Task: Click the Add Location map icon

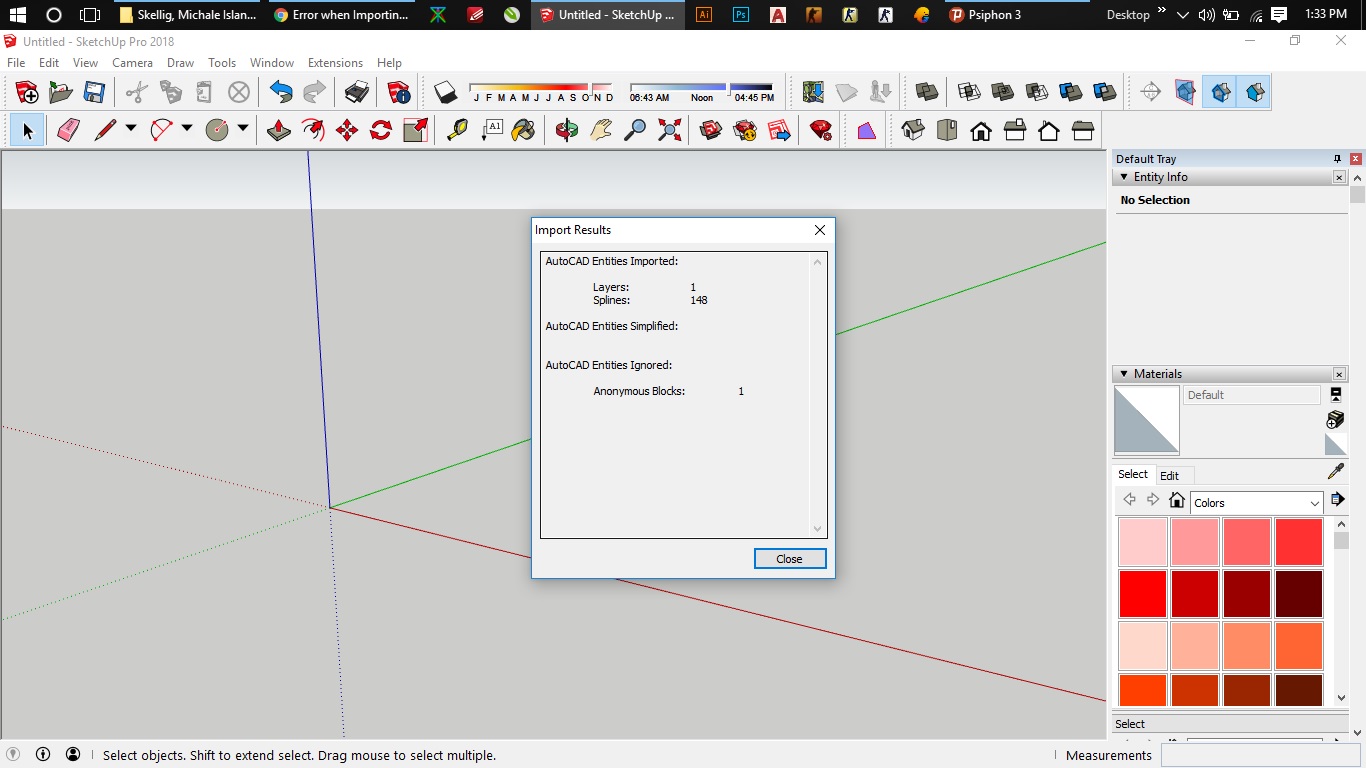Action: tap(813, 93)
